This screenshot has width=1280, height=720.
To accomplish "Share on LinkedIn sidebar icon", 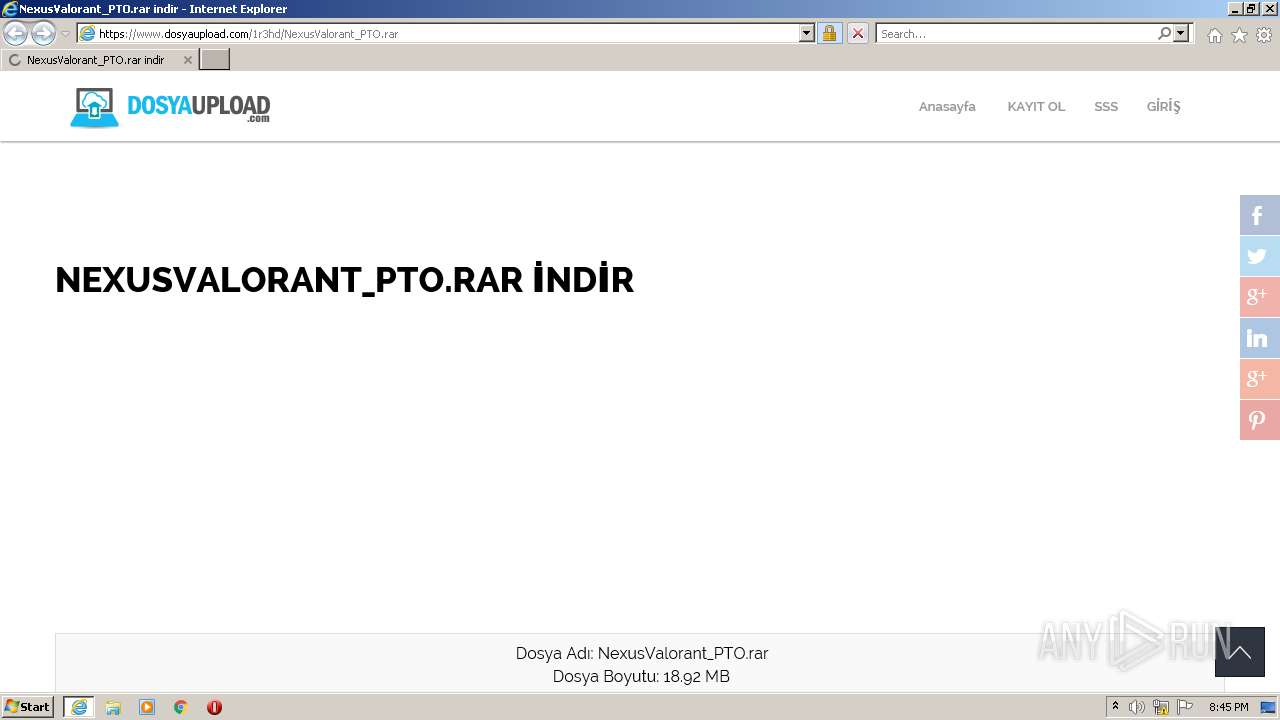I will (1260, 338).
